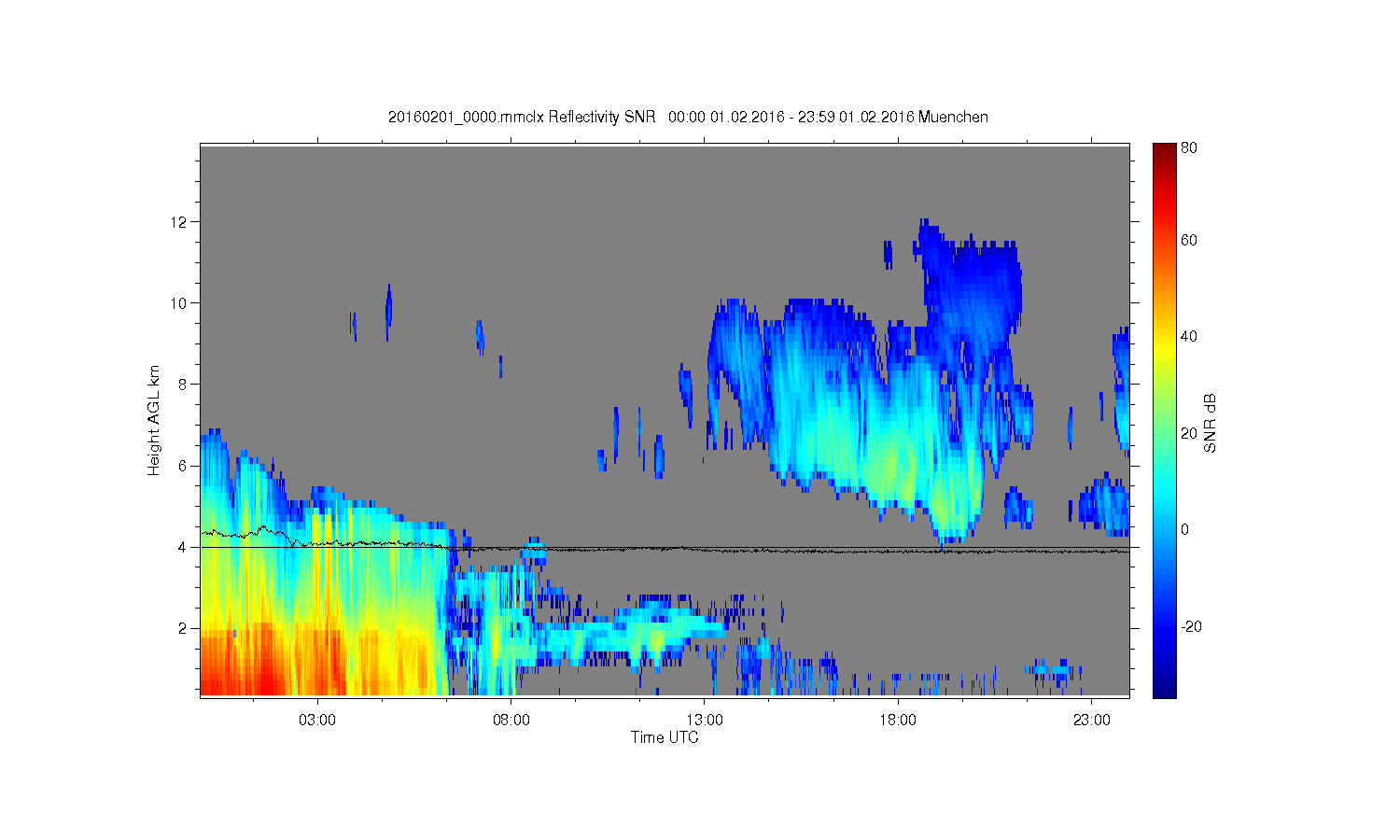Click the height axis tick label 2
This screenshot has width=1400, height=840.
[x=184, y=628]
